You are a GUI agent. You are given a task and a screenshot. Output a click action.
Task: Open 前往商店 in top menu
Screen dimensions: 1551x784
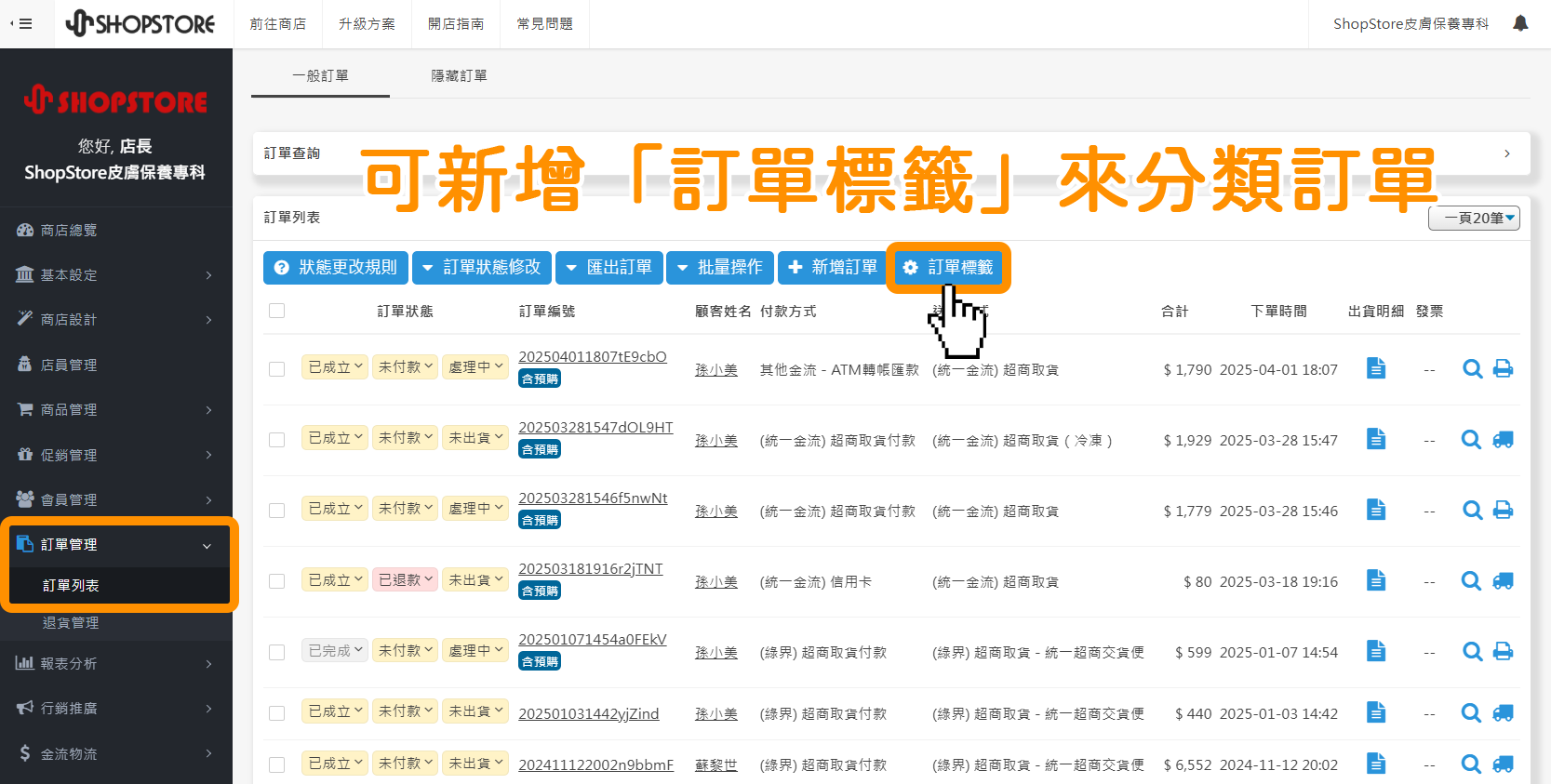[277, 24]
